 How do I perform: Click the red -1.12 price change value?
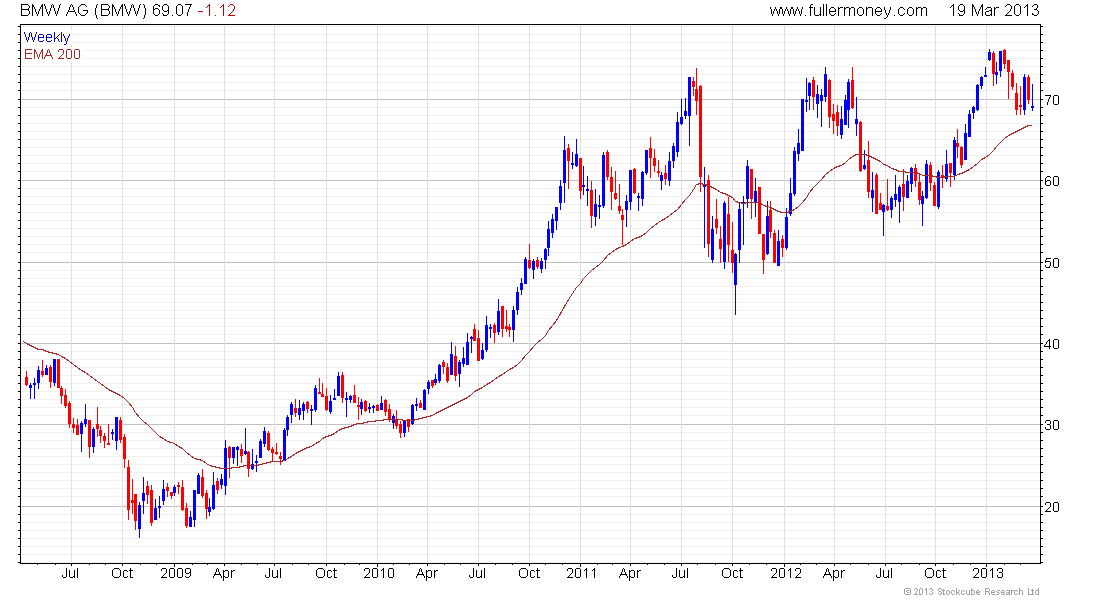click(216, 11)
